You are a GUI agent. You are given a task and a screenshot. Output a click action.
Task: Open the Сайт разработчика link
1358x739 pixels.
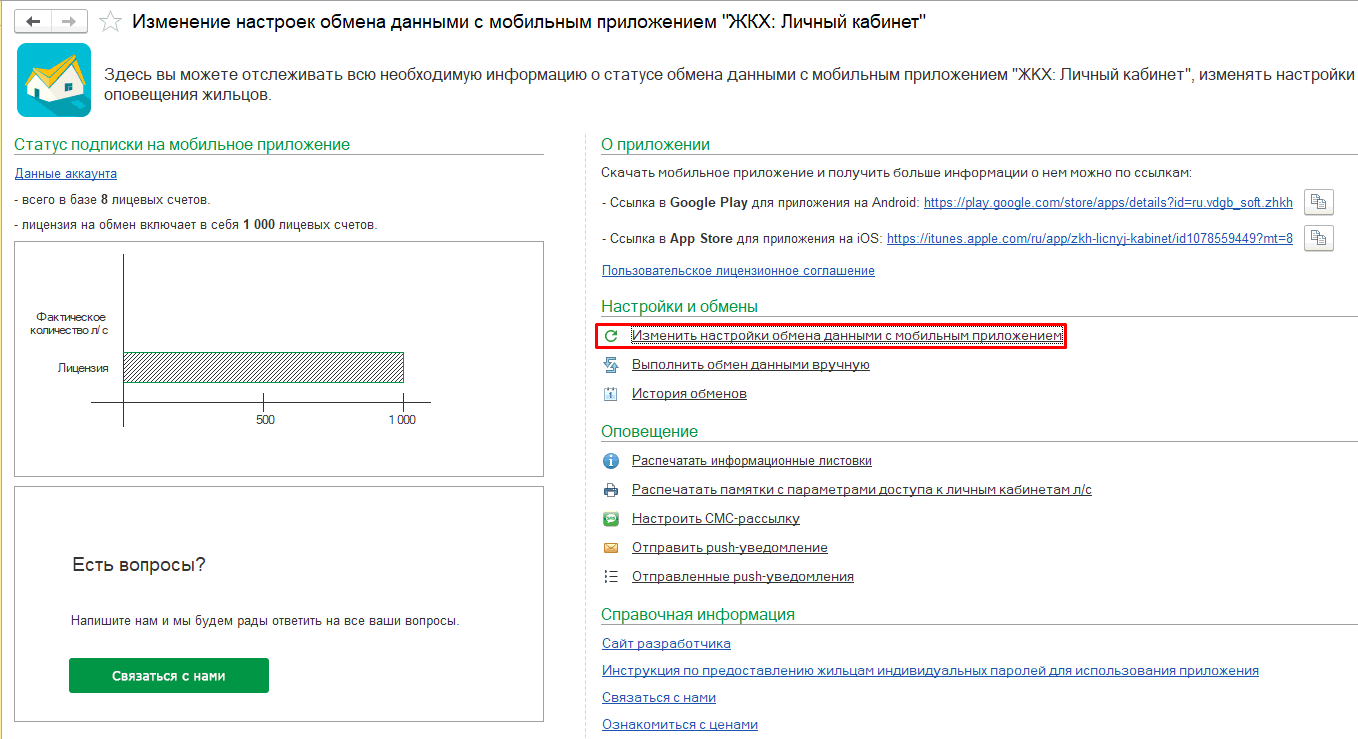tap(666, 644)
